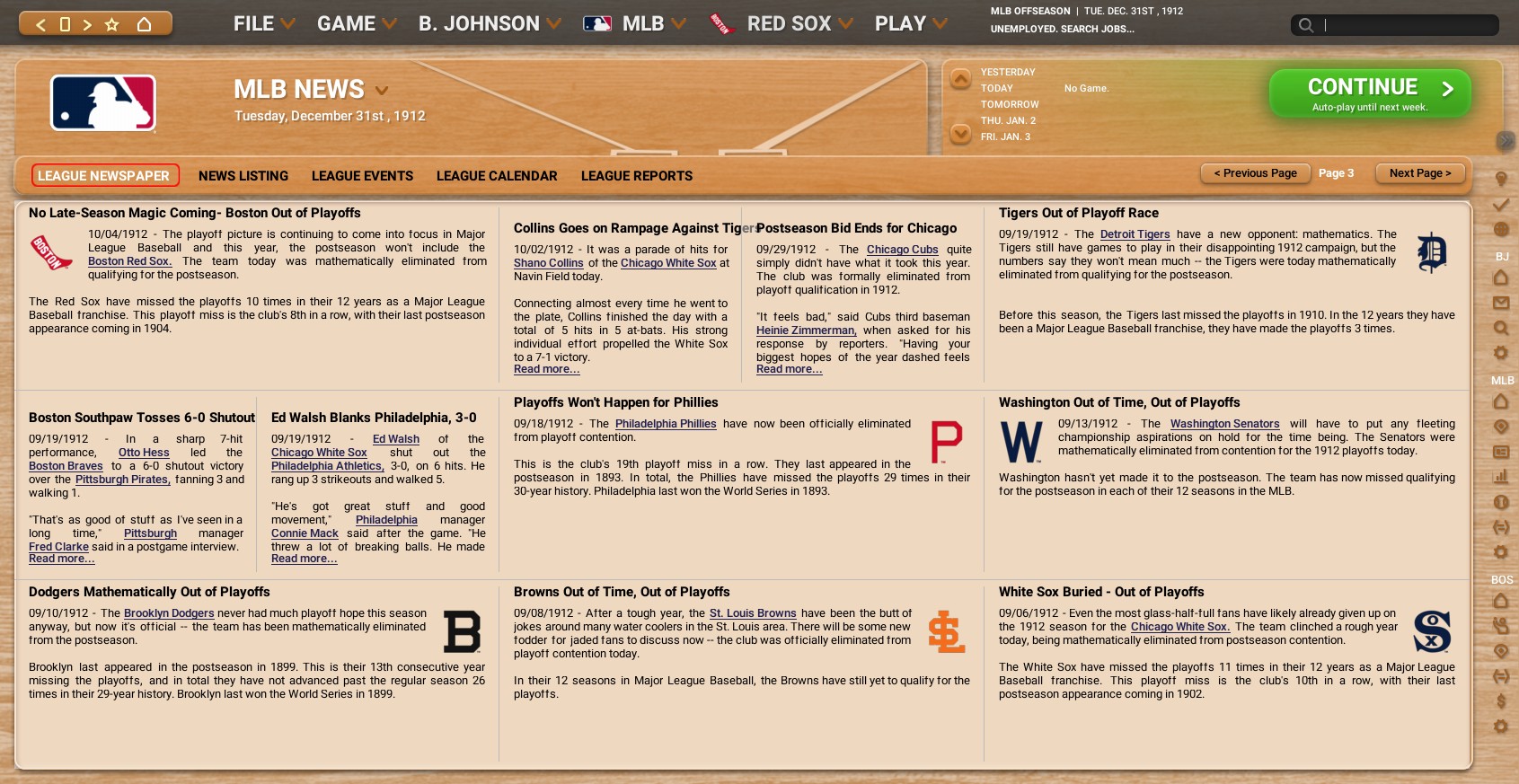This screenshot has height=784, width=1519.
Task: Click the Detroit Tigers D logo
Action: coord(1432,252)
